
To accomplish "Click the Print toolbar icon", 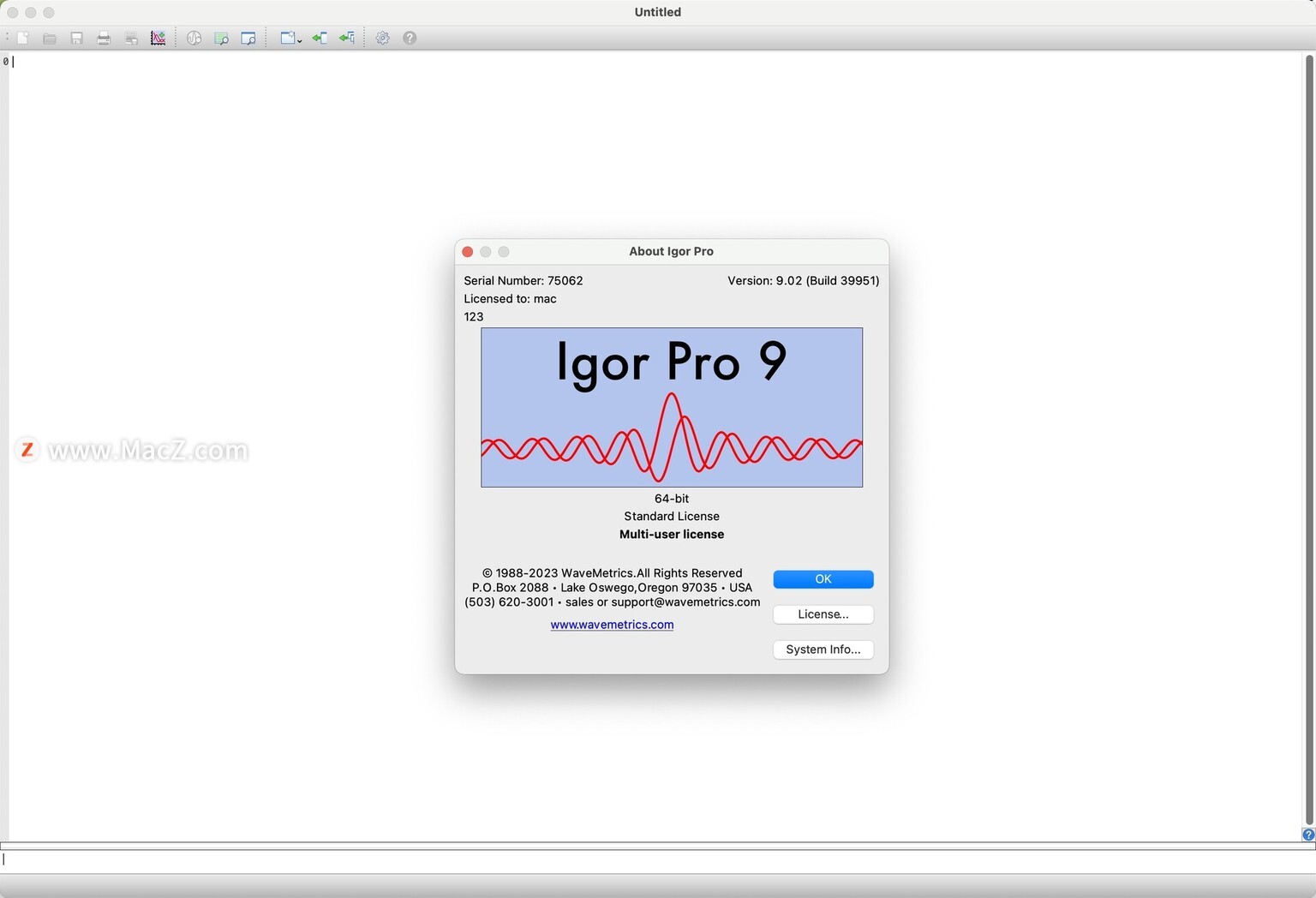I will click(104, 39).
